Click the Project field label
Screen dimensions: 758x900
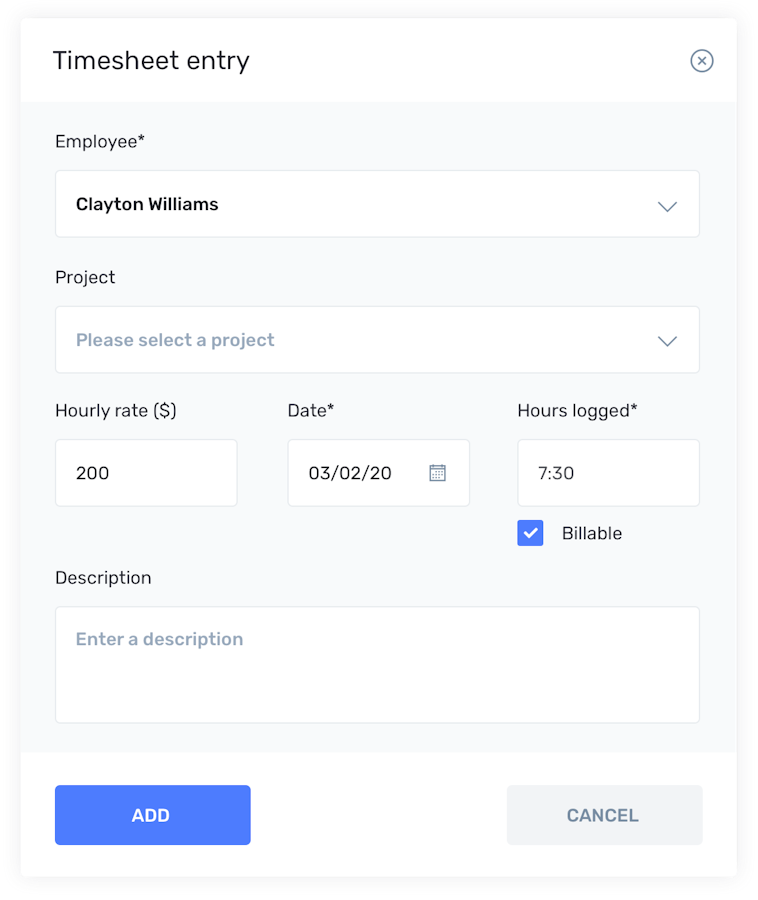[x=85, y=277]
